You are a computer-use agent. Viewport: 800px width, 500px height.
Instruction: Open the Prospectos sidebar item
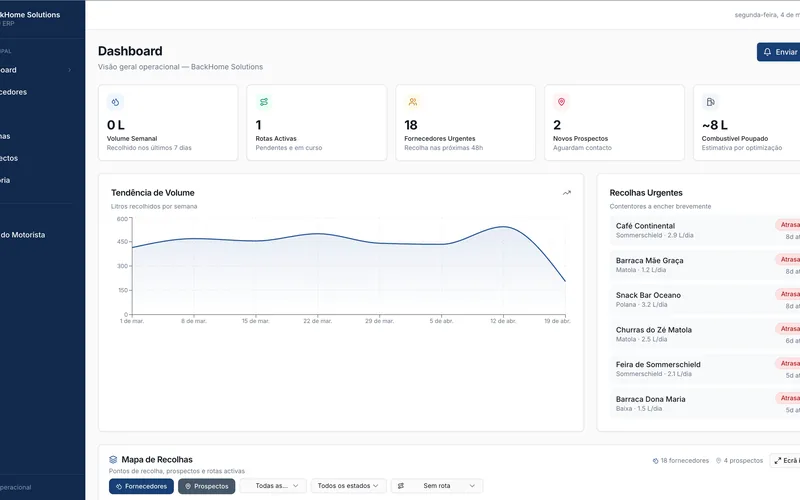tap(36, 158)
